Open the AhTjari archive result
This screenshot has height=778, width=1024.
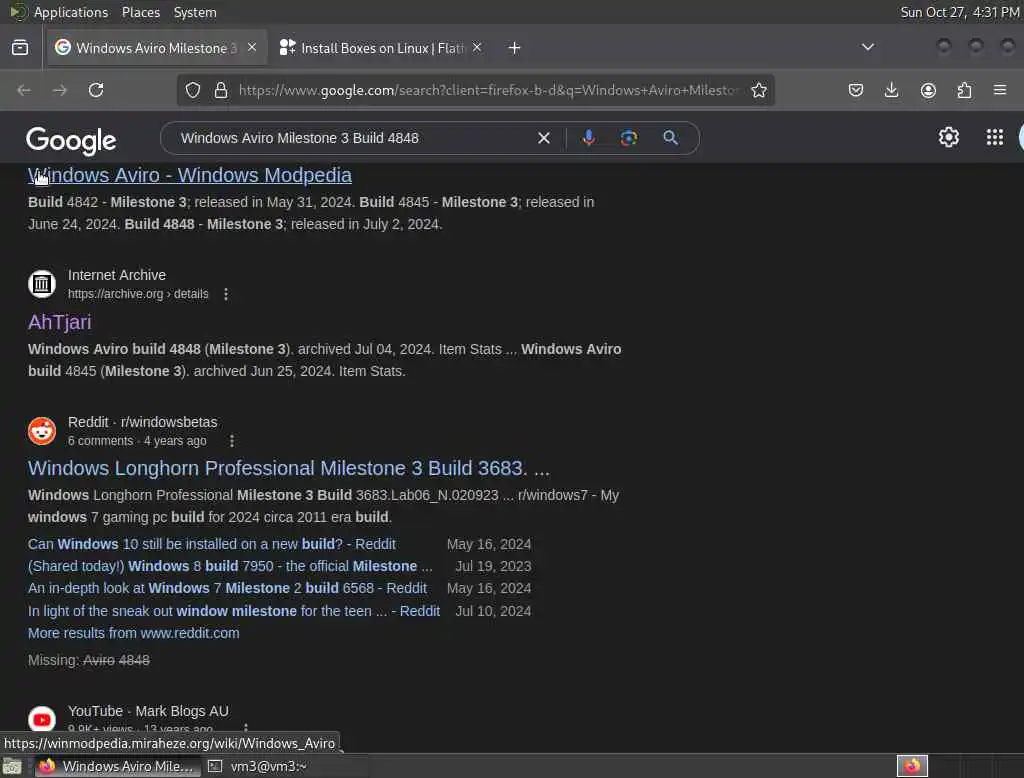59,322
